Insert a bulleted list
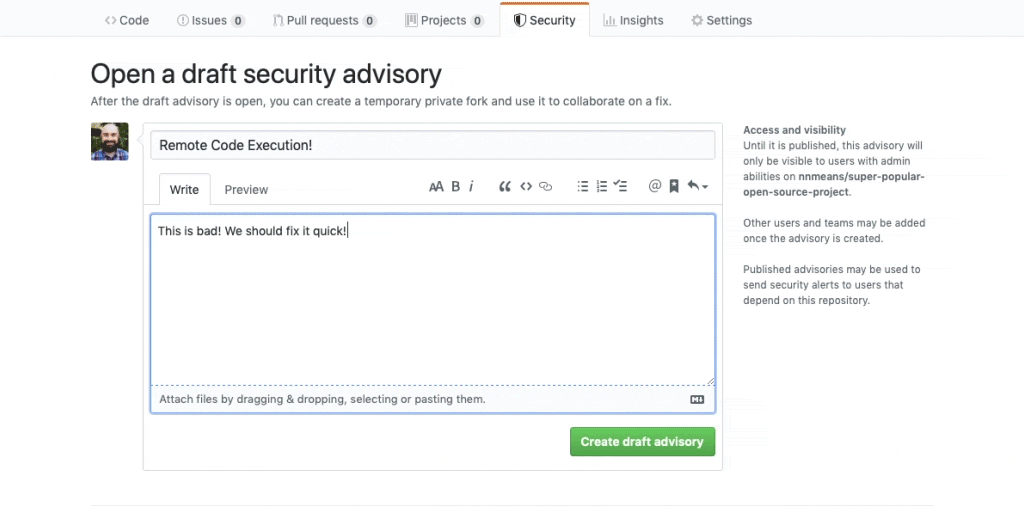This screenshot has width=1024, height=512. (x=583, y=186)
